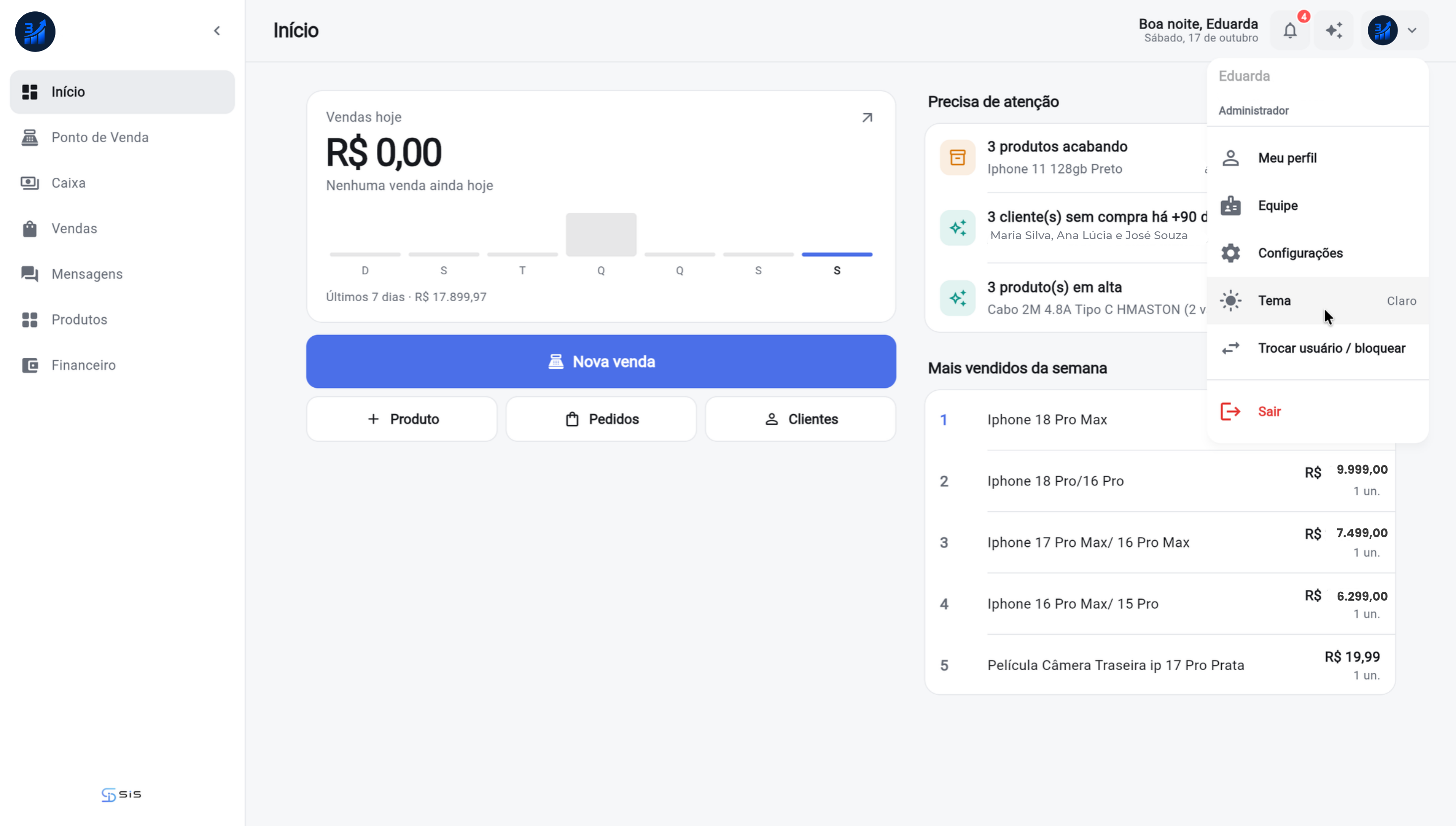Toggle the Tema option set to Claro
This screenshot has height=826, width=1456.
pos(1317,301)
